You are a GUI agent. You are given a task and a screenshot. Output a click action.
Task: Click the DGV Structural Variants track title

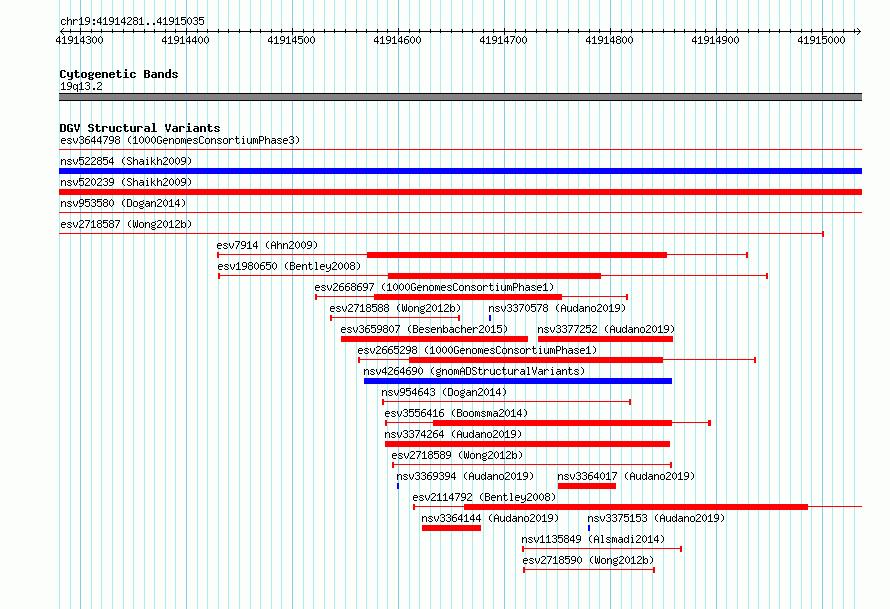[x=140, y=128]
